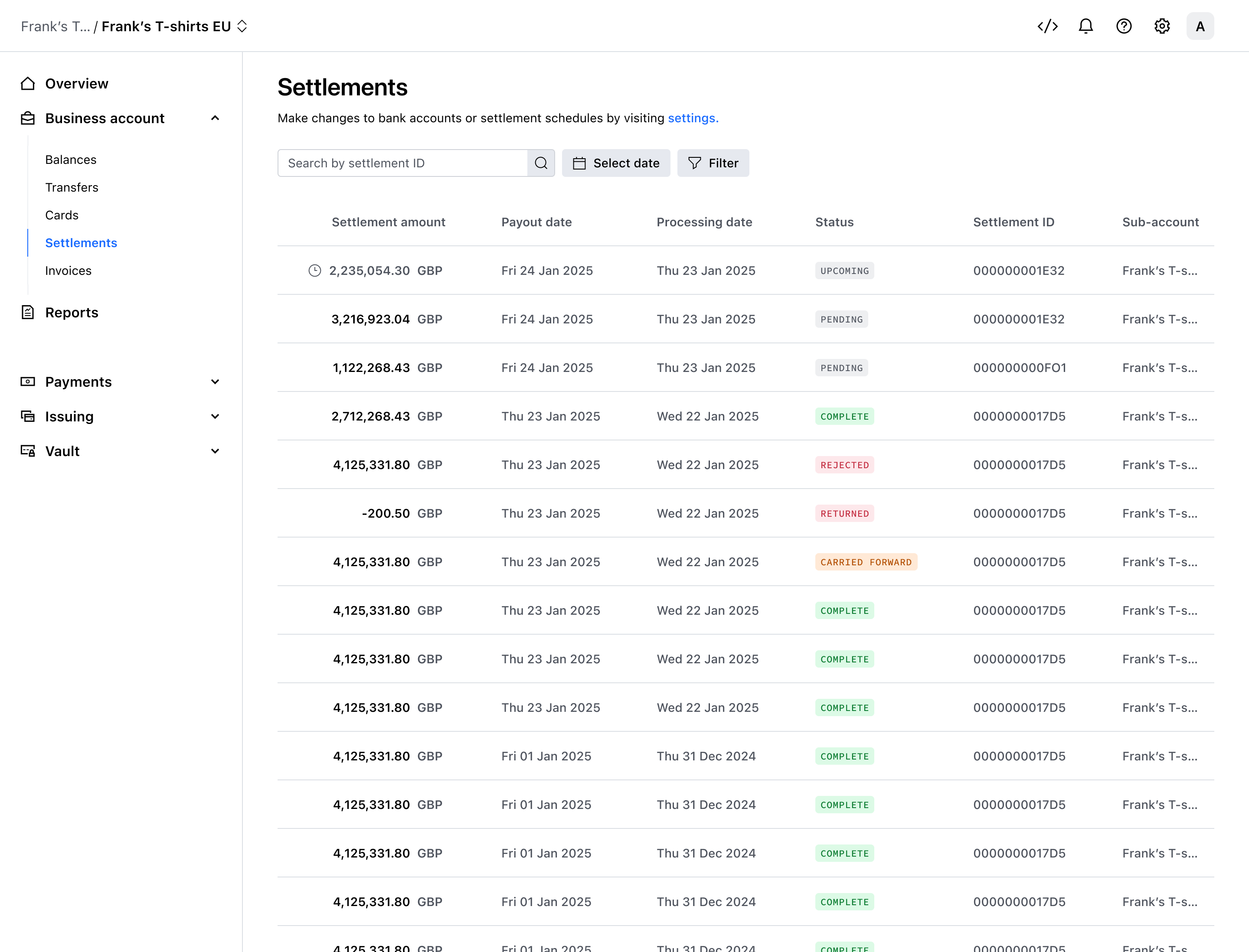
Task: Select Settlements in the sidebar
Action: pyautogui.click(x=81, y=243)
